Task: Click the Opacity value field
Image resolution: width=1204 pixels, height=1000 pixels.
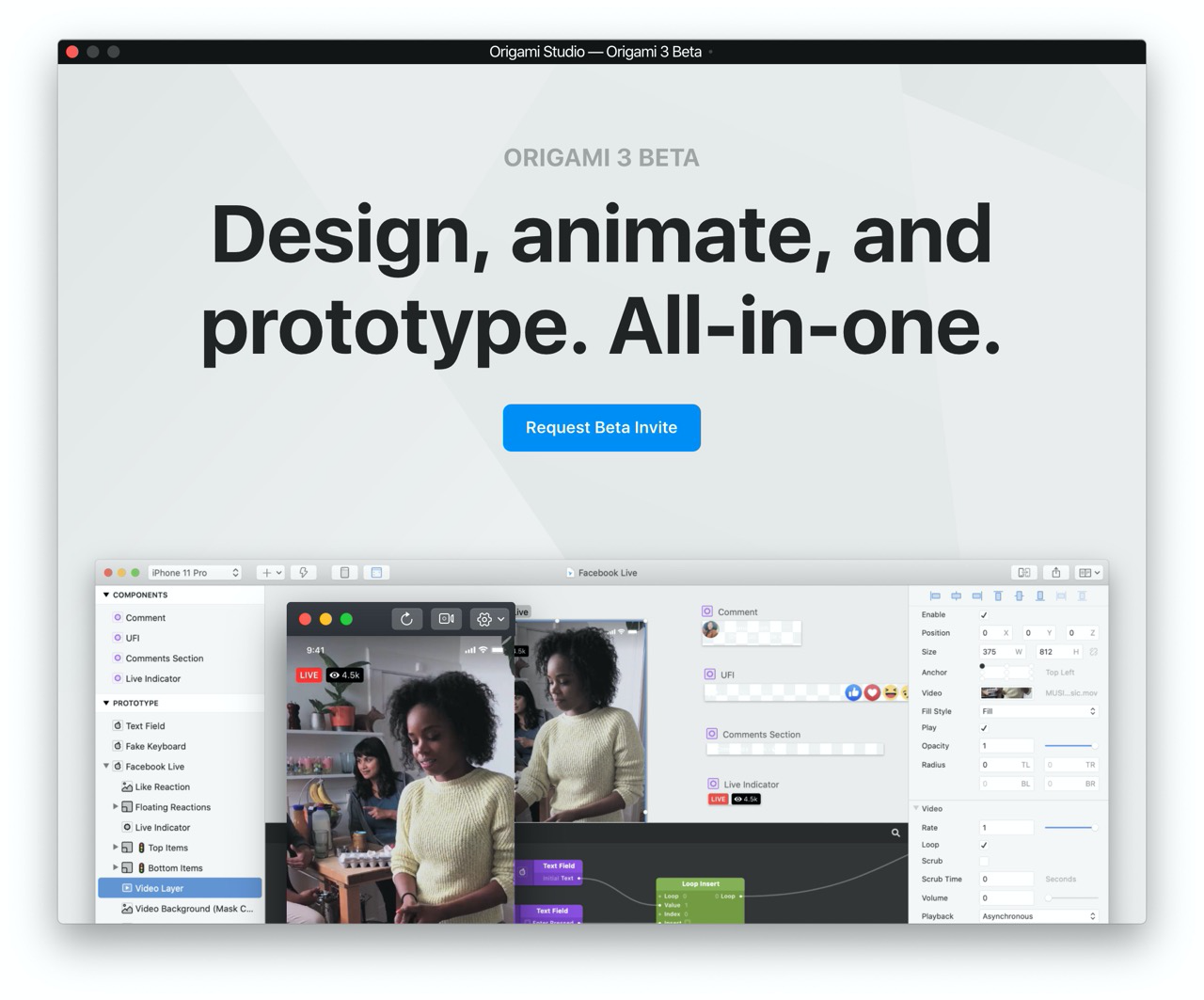Action: [x=1006, y=746]
